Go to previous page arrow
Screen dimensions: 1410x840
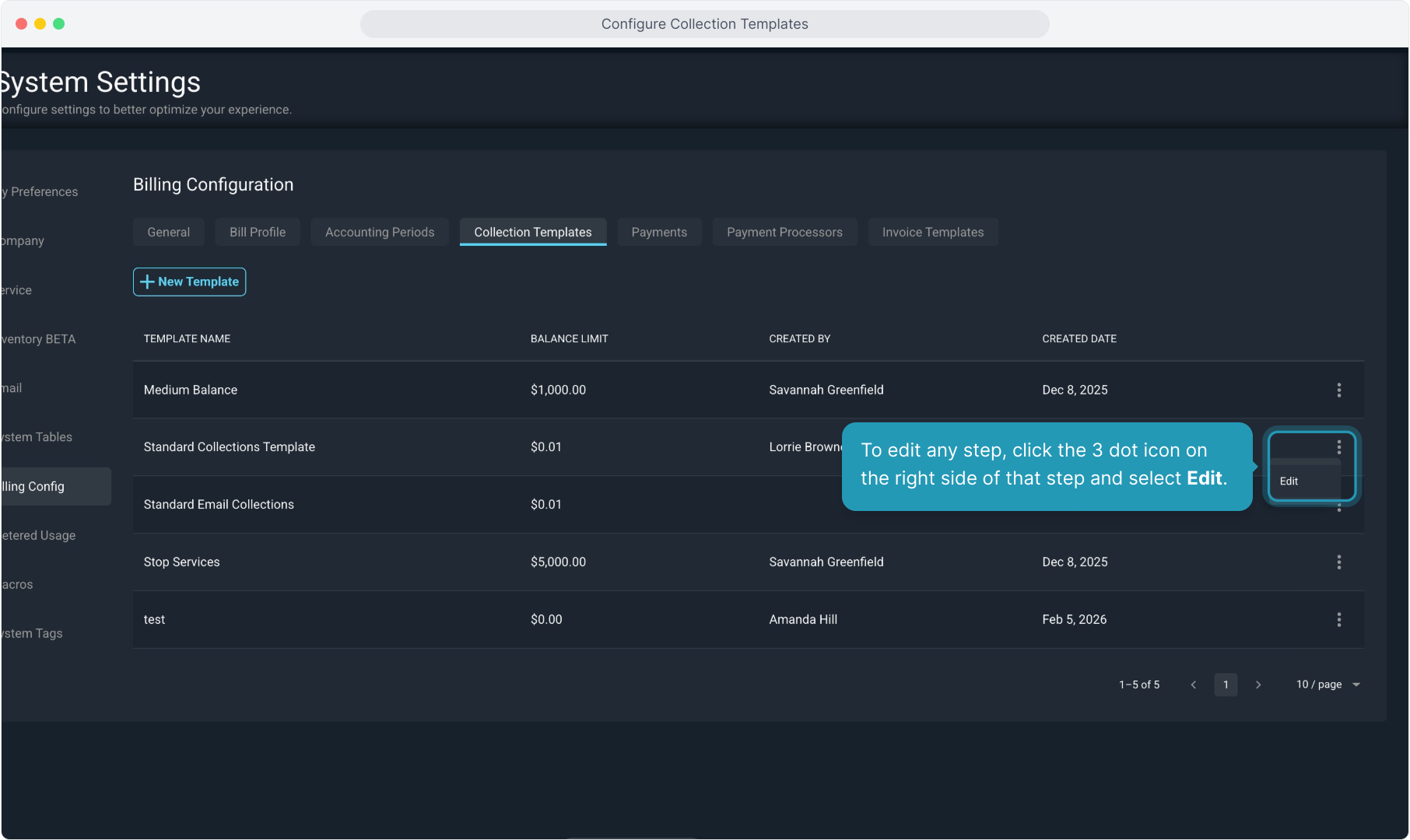point(1193,684)
